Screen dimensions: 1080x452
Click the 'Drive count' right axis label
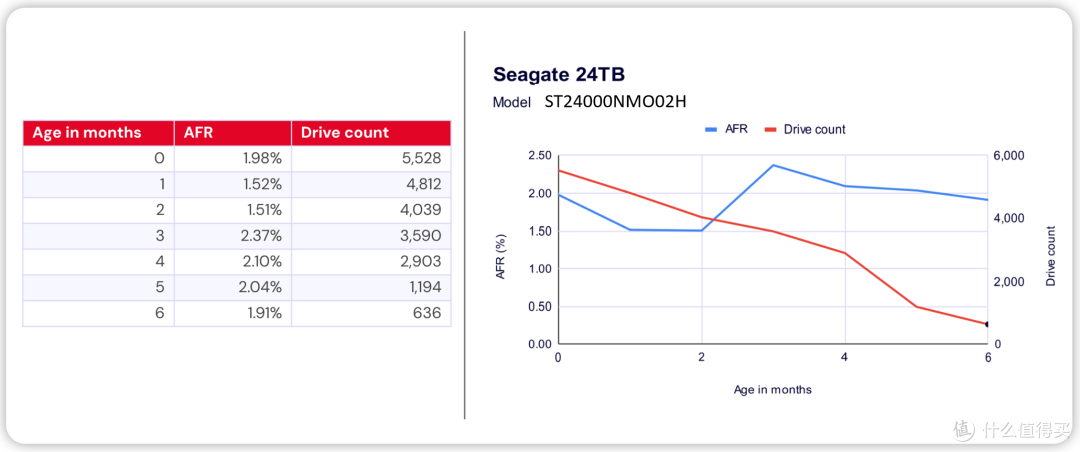pos(1050,256)
